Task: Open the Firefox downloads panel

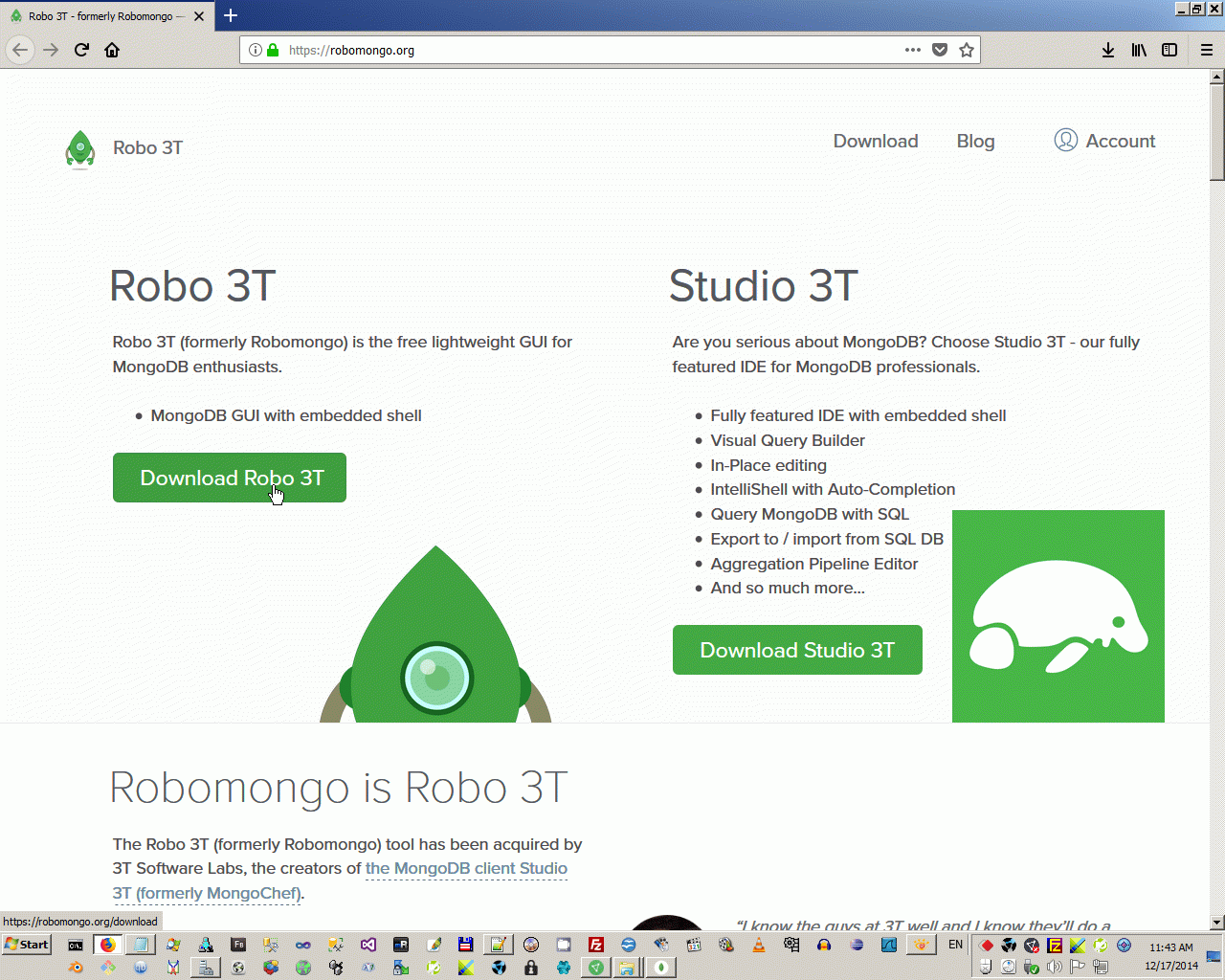Action: [1108, 50]
